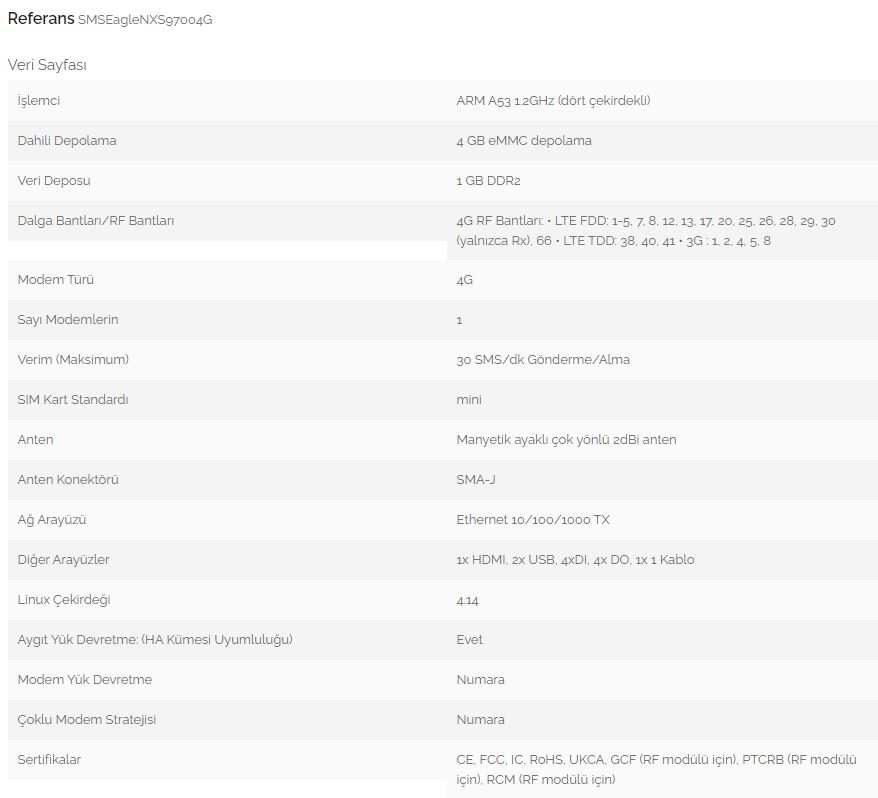The width and height of the screenshot is (878, 798).
Task: Select the Modem Türü row label
Action: coord(56,280)
